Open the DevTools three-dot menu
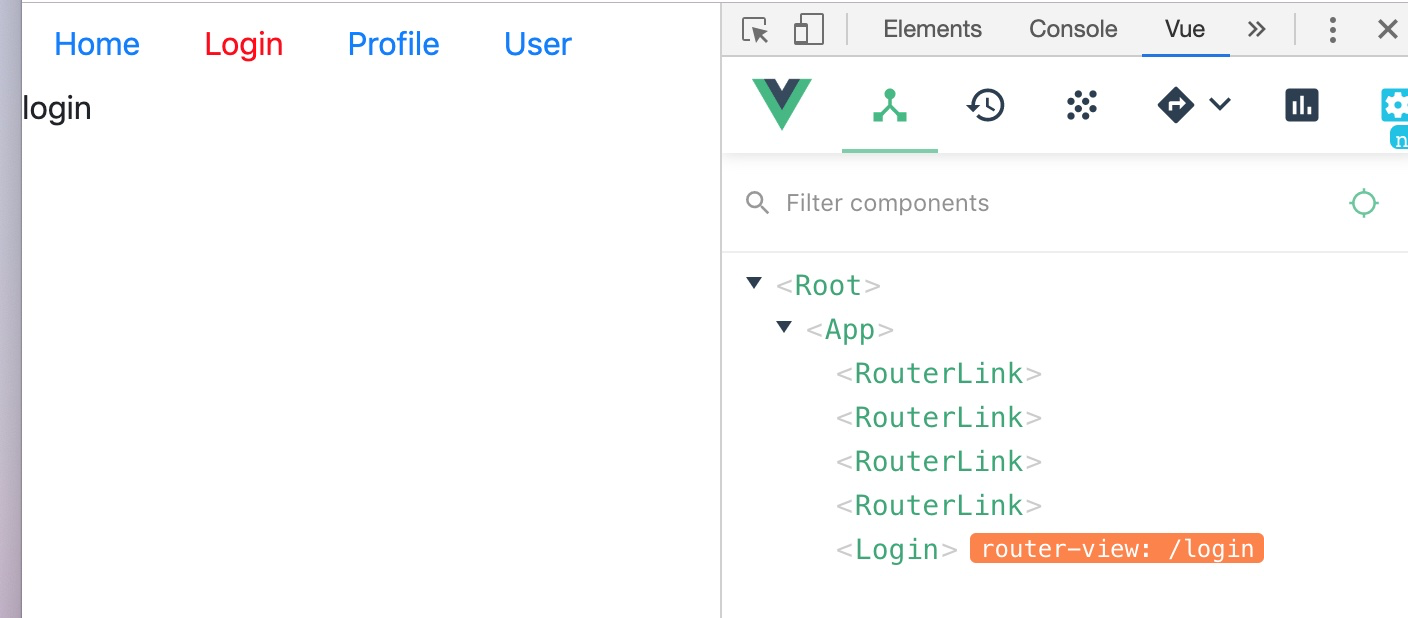The height and width of the screenshot is (618, 1408). (x=1333, y=29)
